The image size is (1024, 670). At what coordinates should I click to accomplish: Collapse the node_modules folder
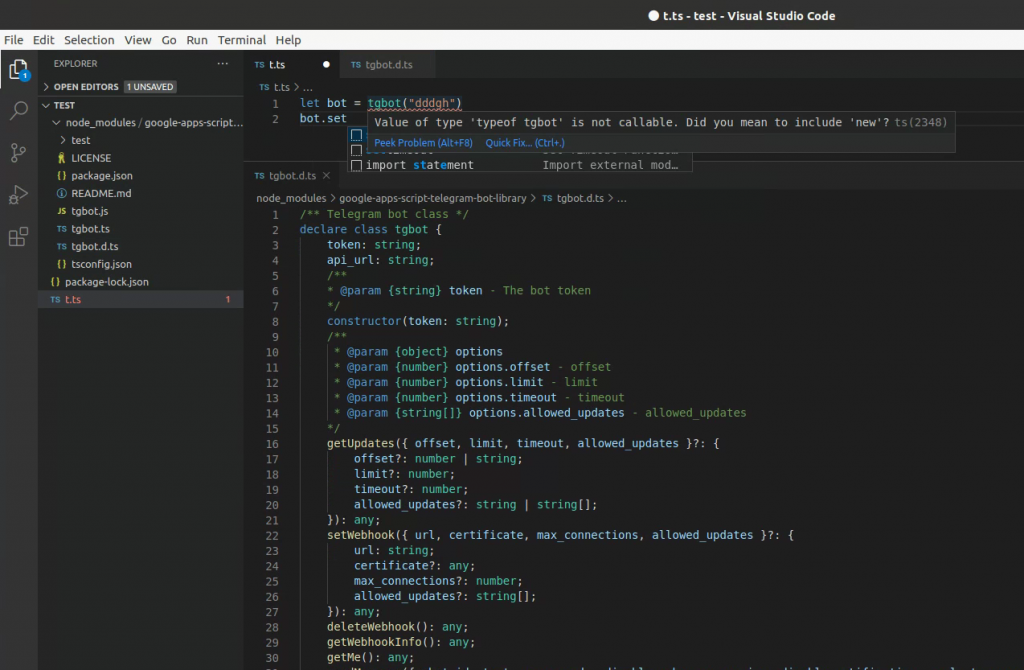[56, 122]
